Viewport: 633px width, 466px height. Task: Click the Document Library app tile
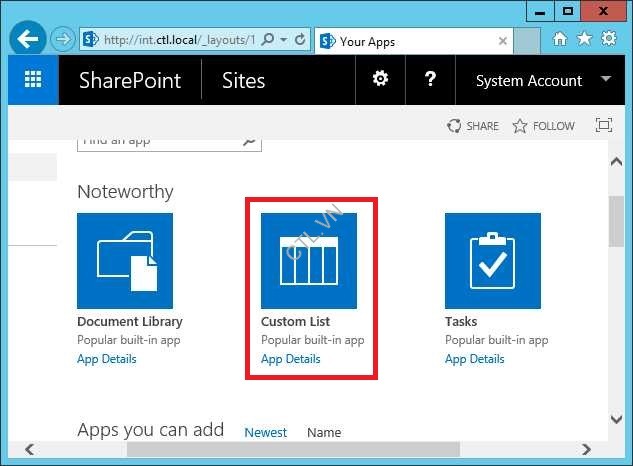pos(125,260)
